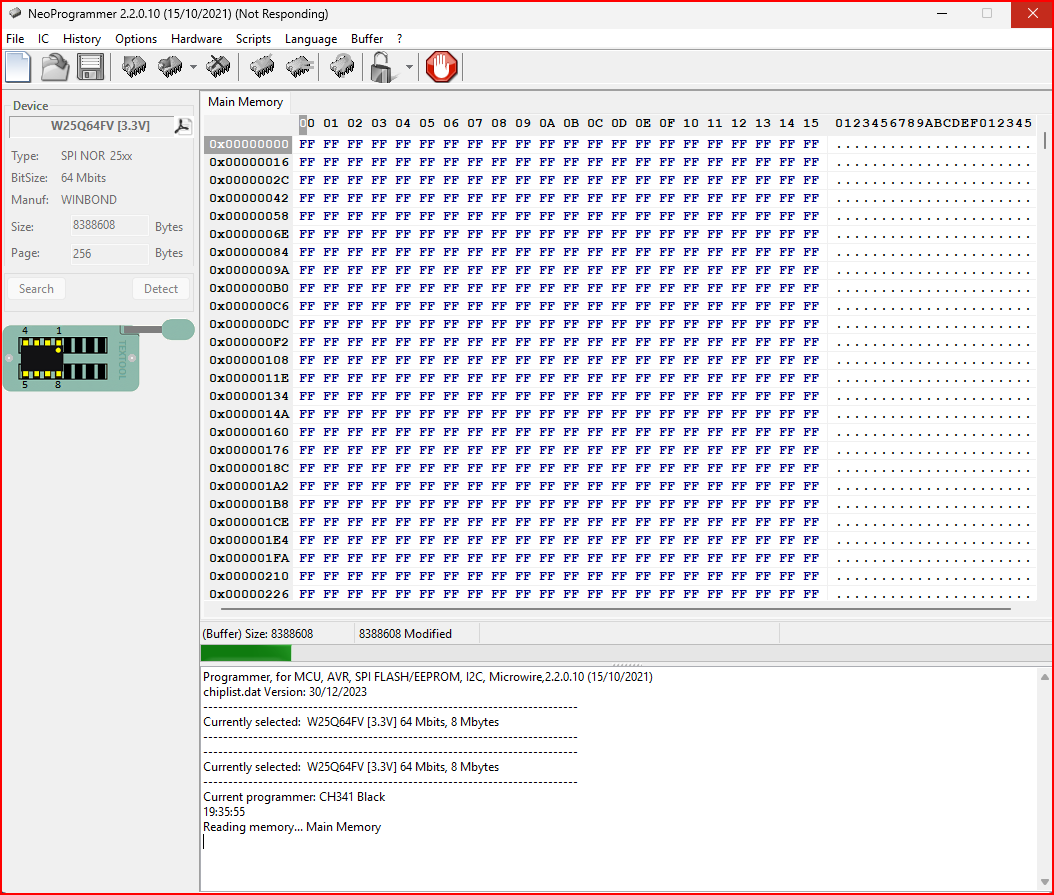This screenshot has height=895, width=1054.
Task: Open the Scripts menu
Action: click(253, 39)
